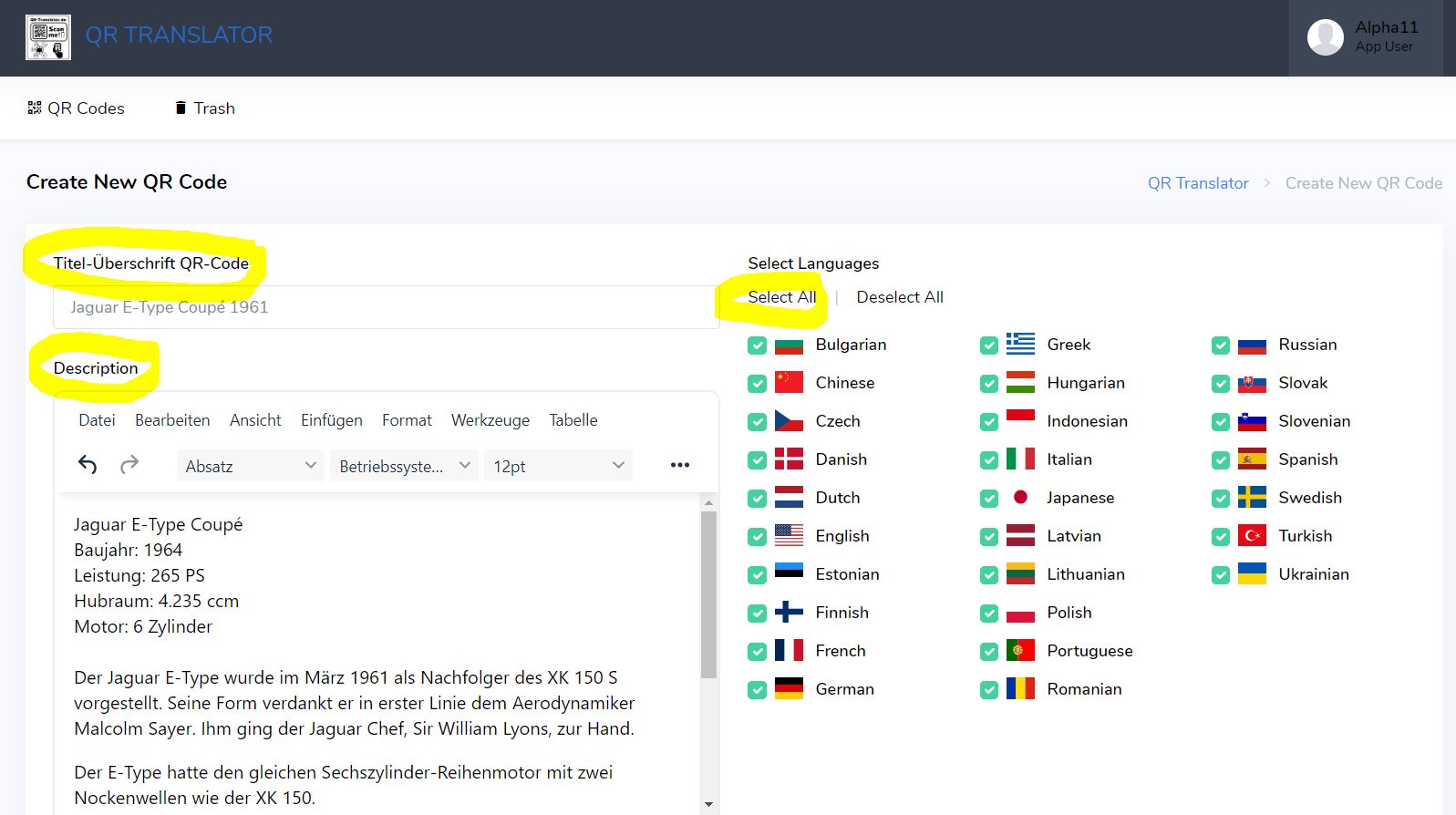Open the Tabelle menu
Image resolution: width=1456 pixels, height=815 pixels.
(573, 420)
